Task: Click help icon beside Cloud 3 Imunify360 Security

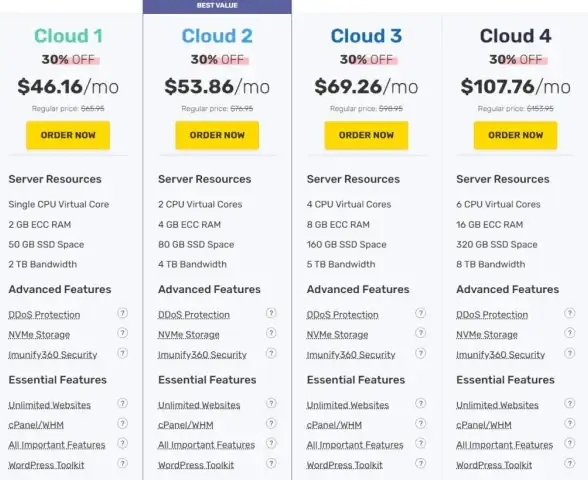Action: click(x=420, y=353)
